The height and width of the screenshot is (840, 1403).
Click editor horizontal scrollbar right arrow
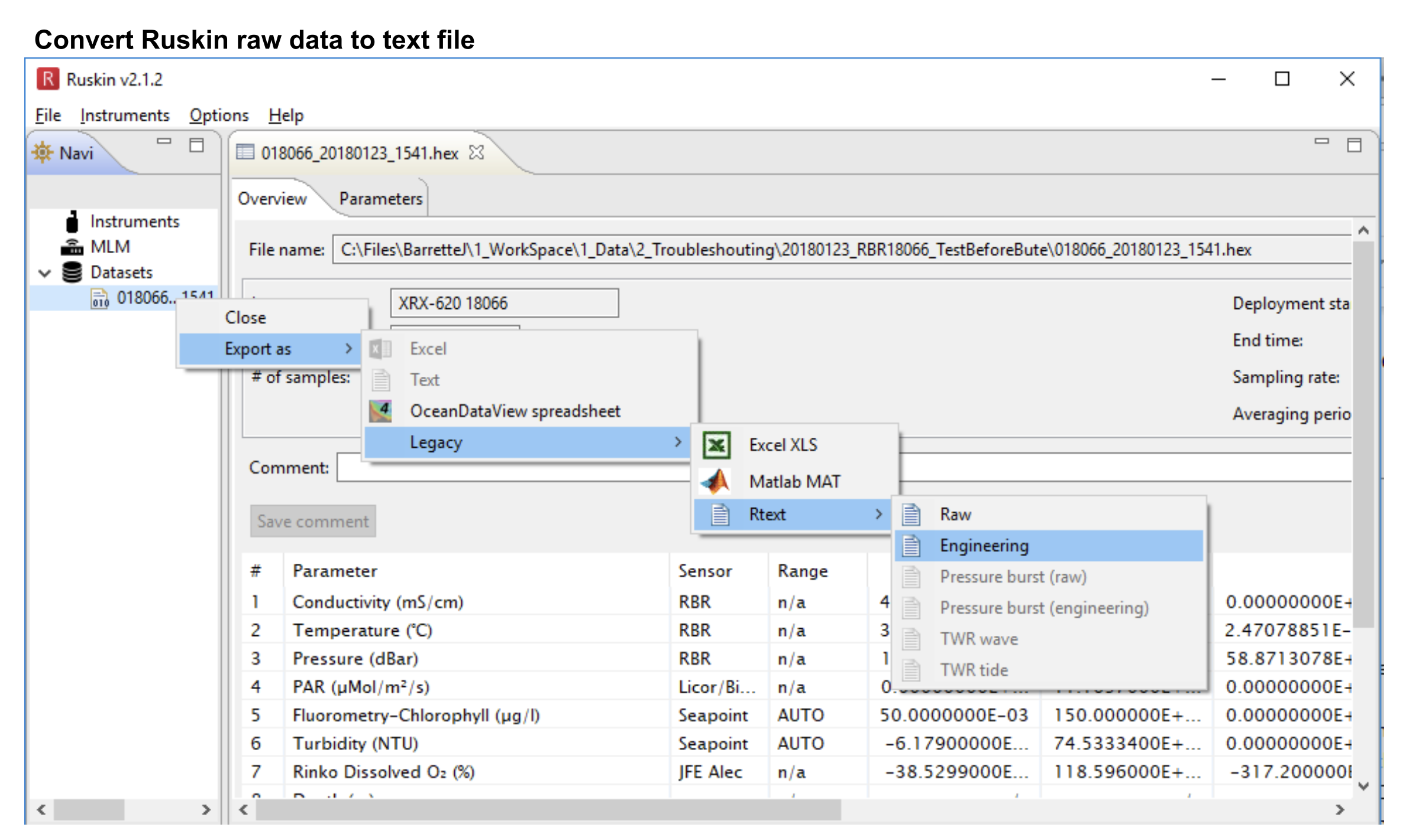tap(1339, 809)
